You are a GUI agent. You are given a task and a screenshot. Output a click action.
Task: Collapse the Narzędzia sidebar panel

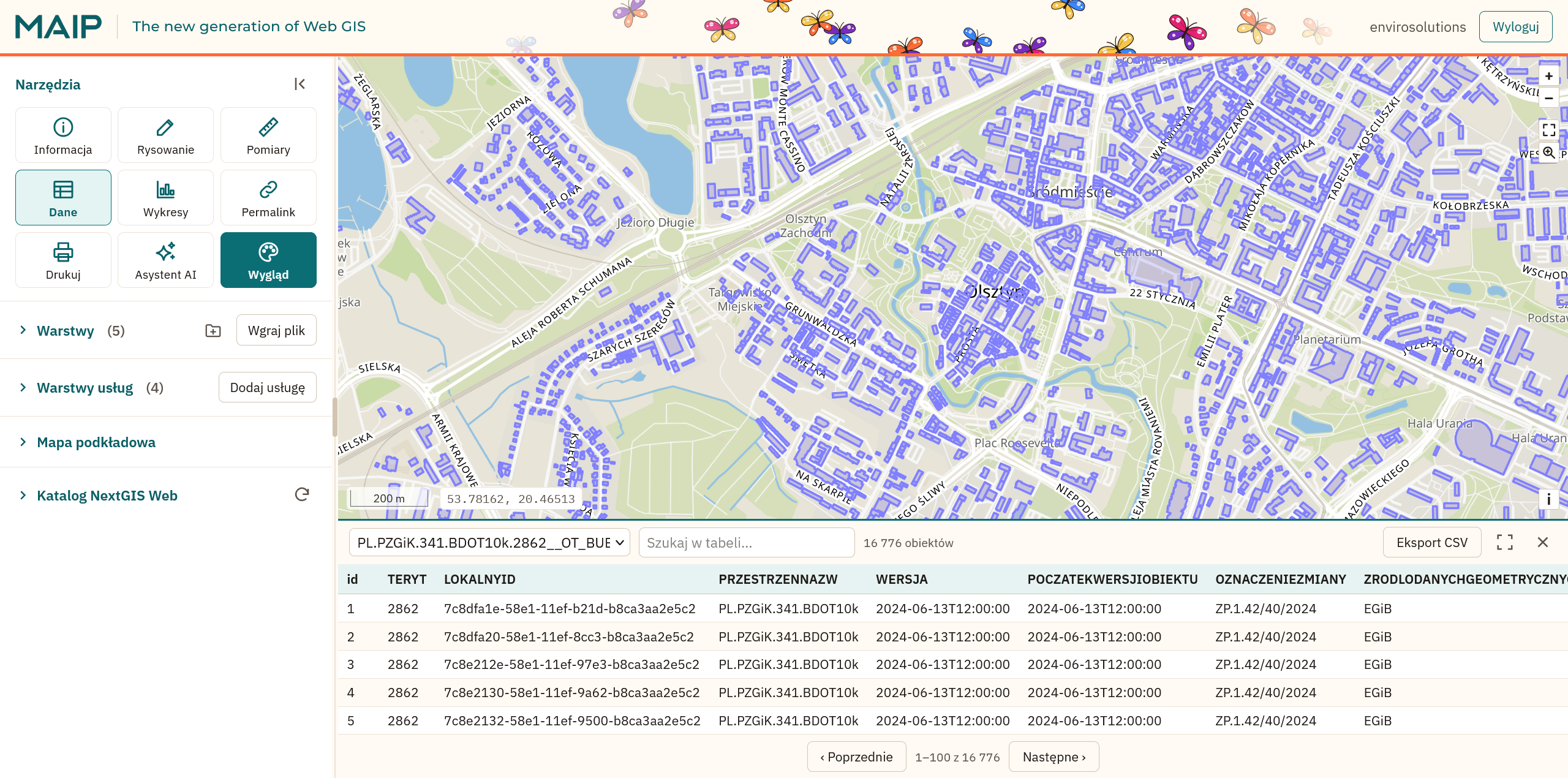300,84
